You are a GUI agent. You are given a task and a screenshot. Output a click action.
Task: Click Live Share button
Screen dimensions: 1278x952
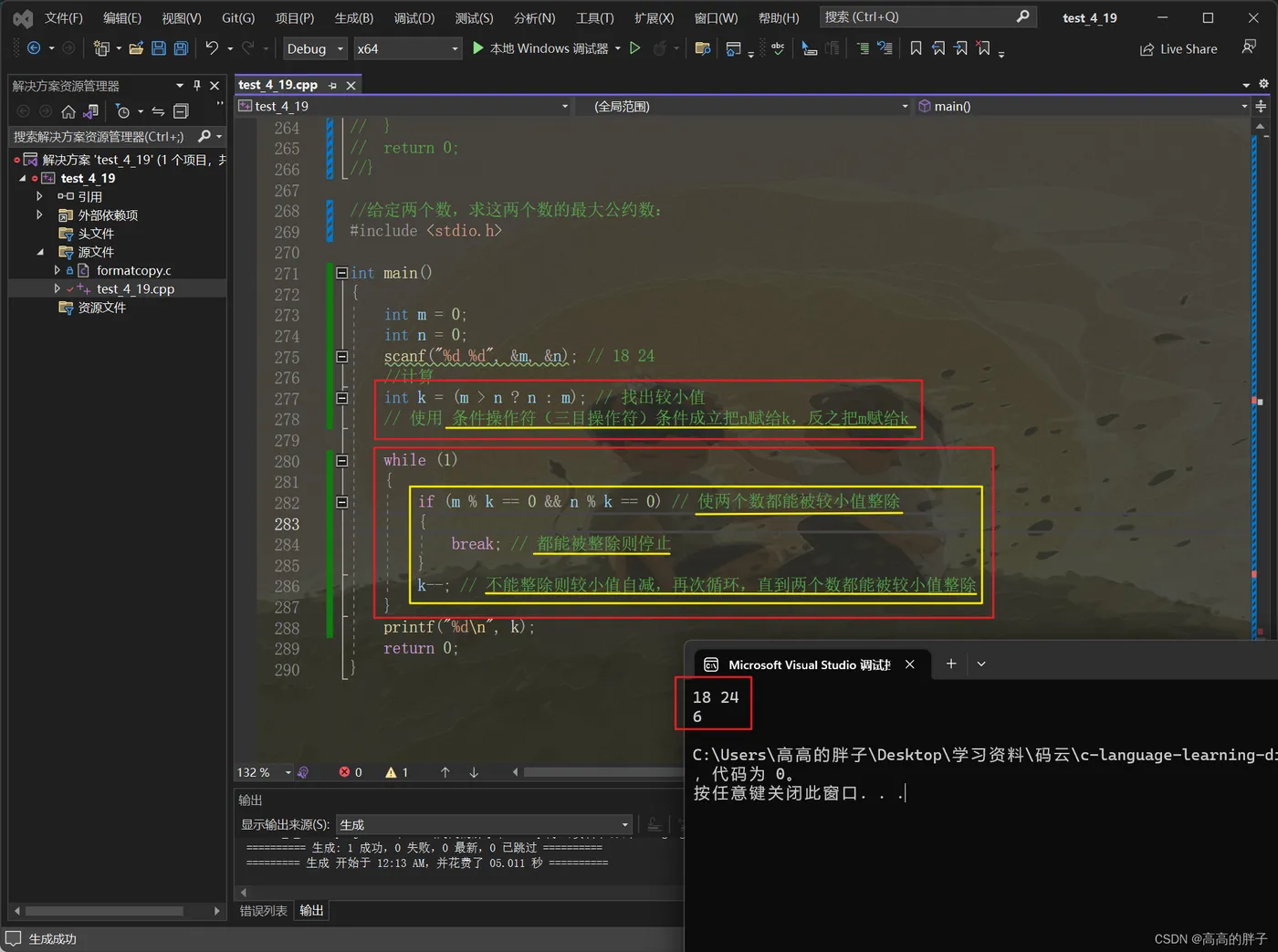tap(1178, 49)
